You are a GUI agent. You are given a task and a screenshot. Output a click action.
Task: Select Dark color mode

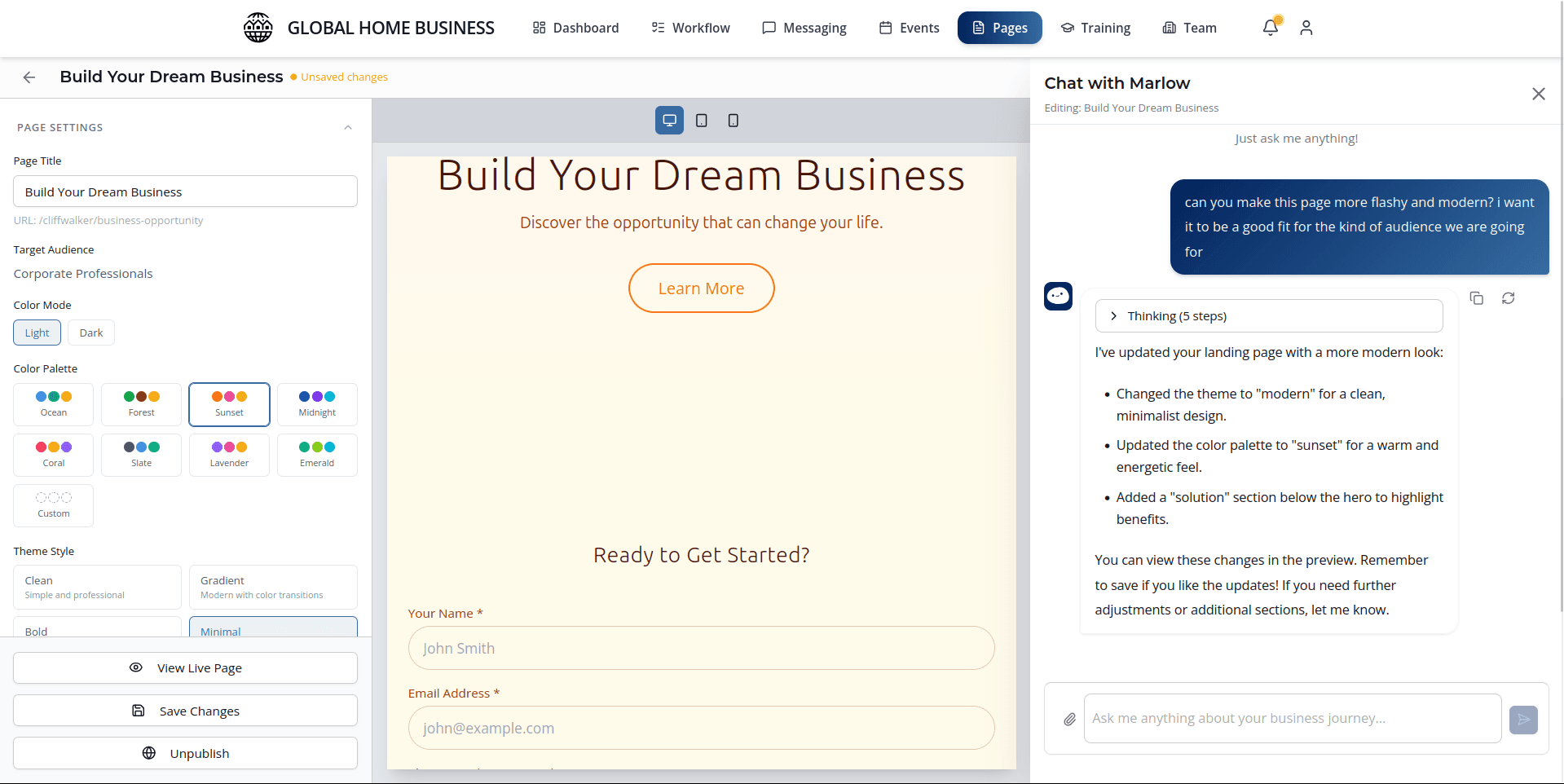(x=90, y=332)
